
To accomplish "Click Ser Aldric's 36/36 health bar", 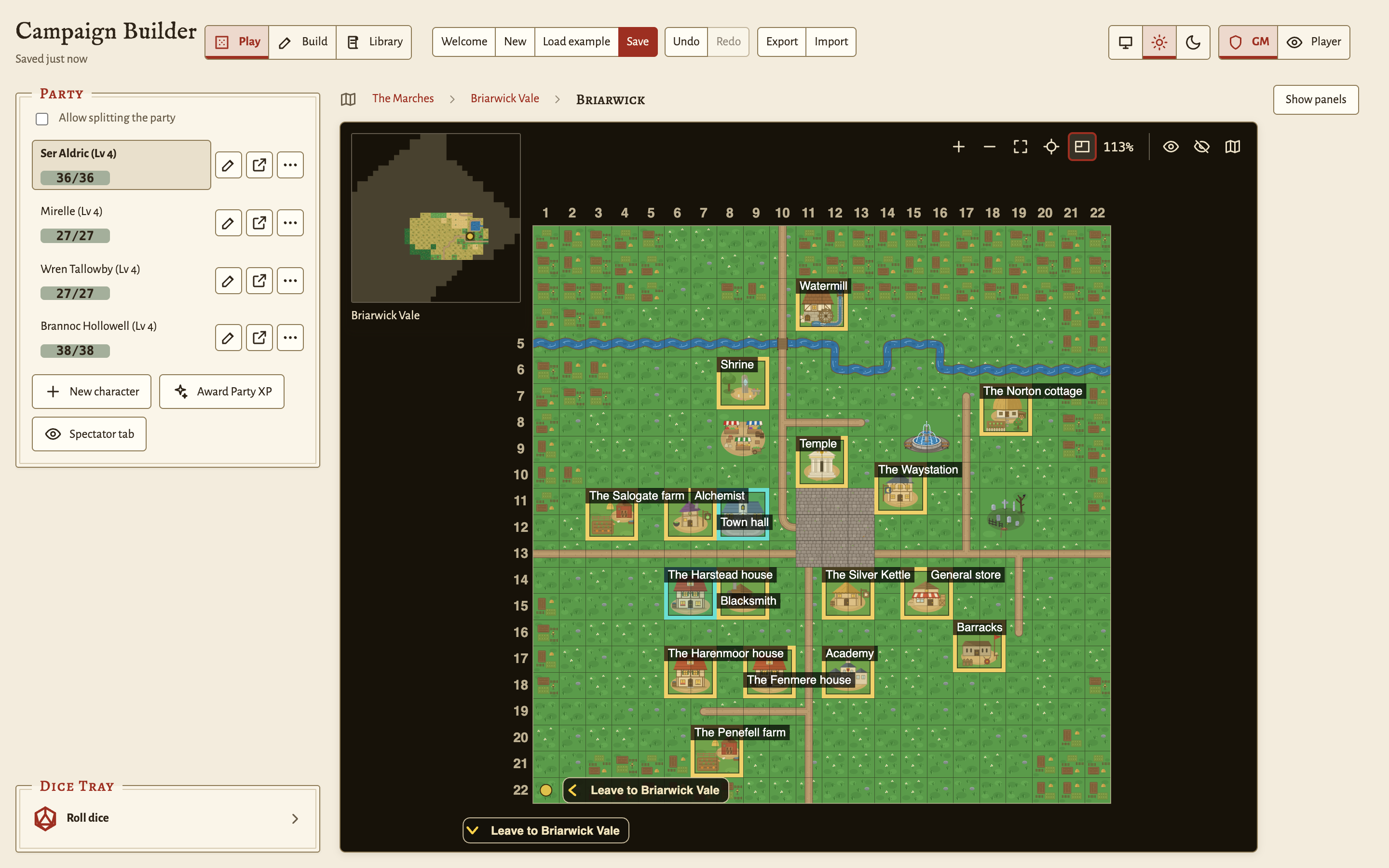I will [75, 178].
